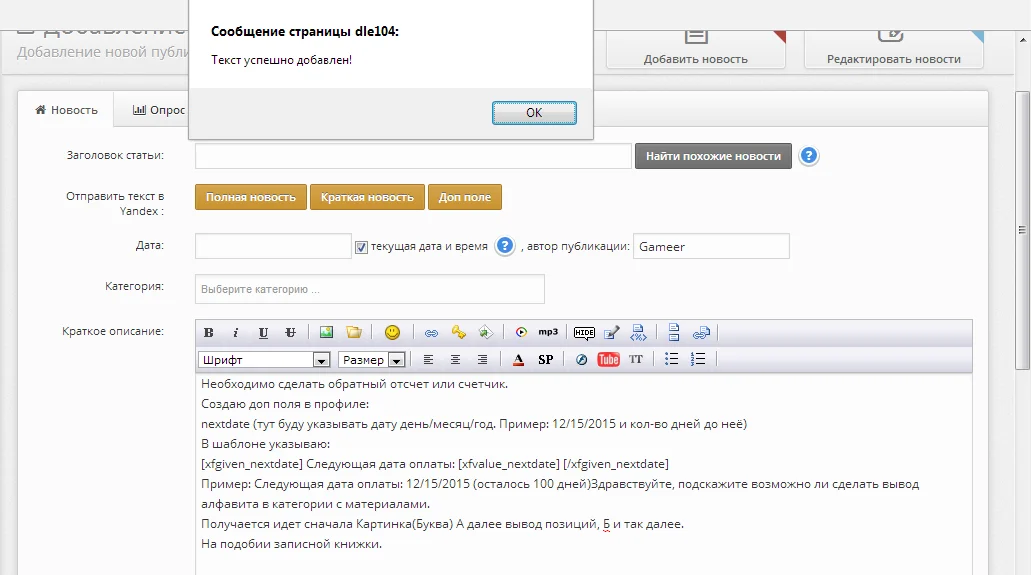Switch to the Опрос tab
This screenshot has height=575, width=1031.
click(x=158, y=110)
